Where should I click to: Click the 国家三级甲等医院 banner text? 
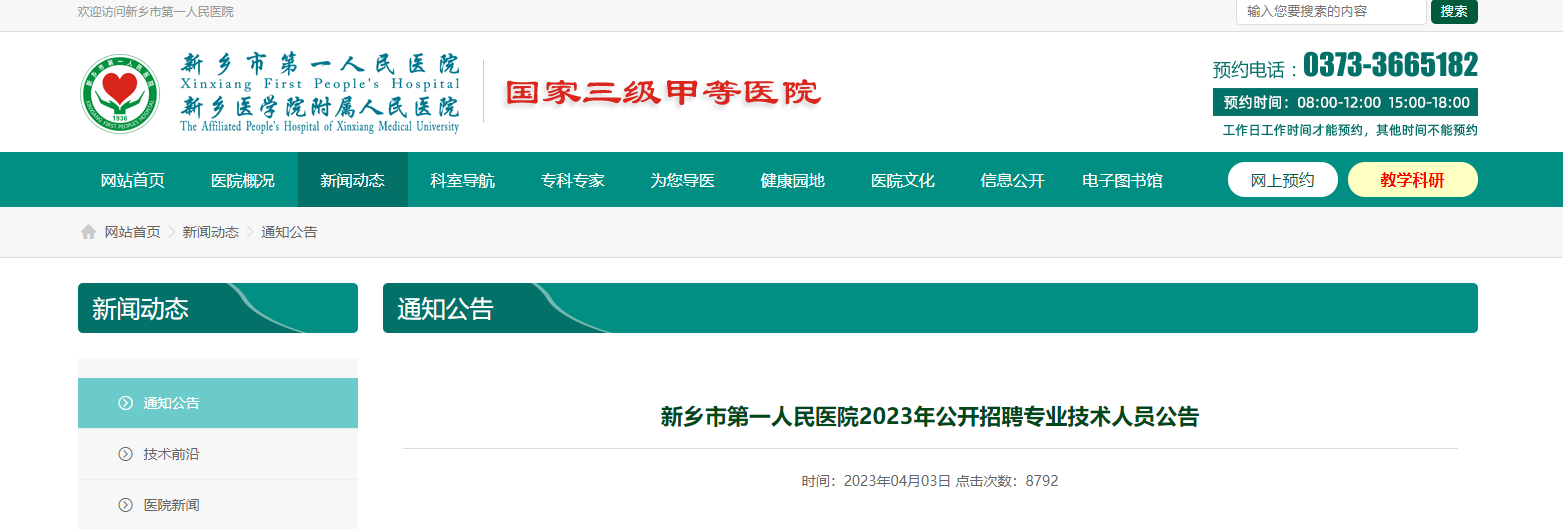point(663,93)
